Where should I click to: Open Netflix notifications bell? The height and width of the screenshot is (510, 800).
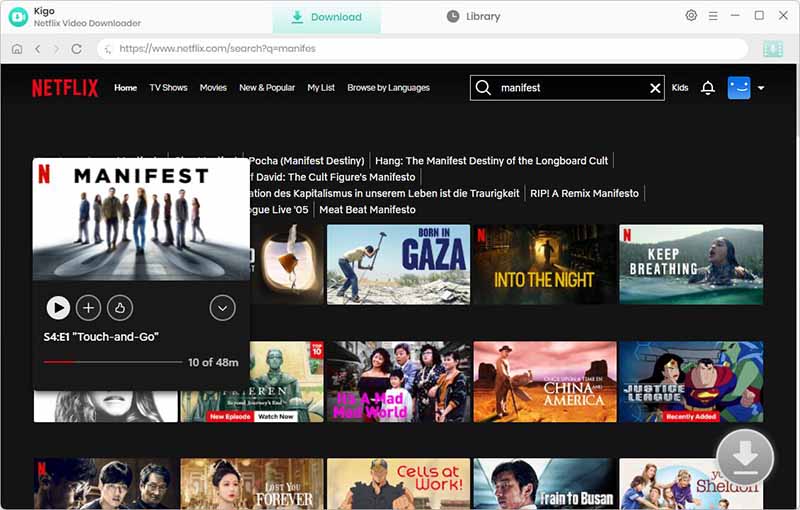click(708, 88)
